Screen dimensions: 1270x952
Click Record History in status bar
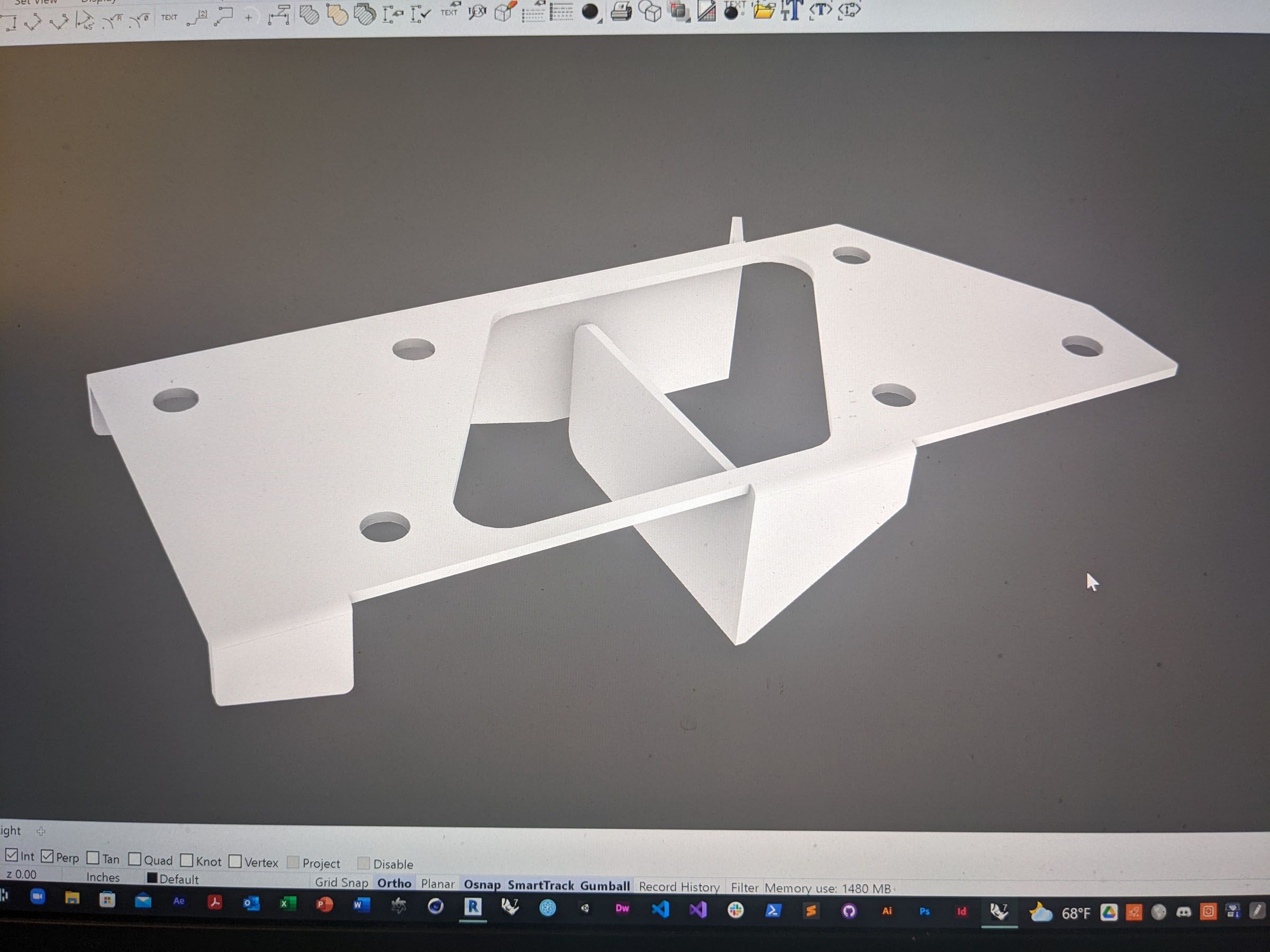(x=678, y=886)
